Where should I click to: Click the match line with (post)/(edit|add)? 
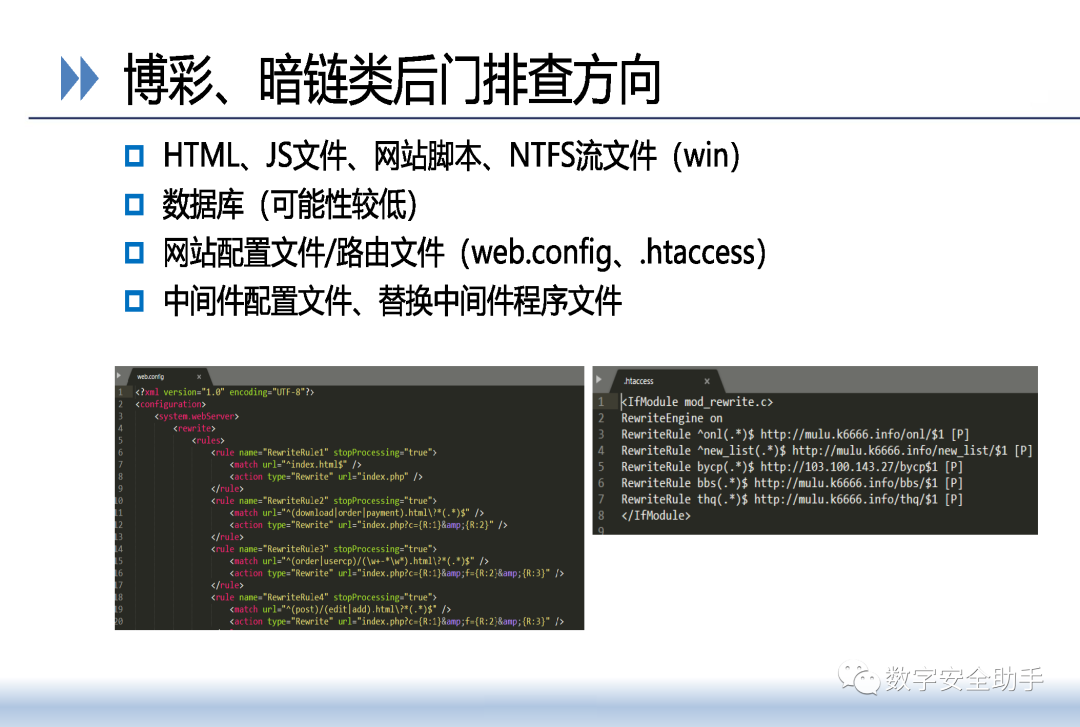[340, 609]
